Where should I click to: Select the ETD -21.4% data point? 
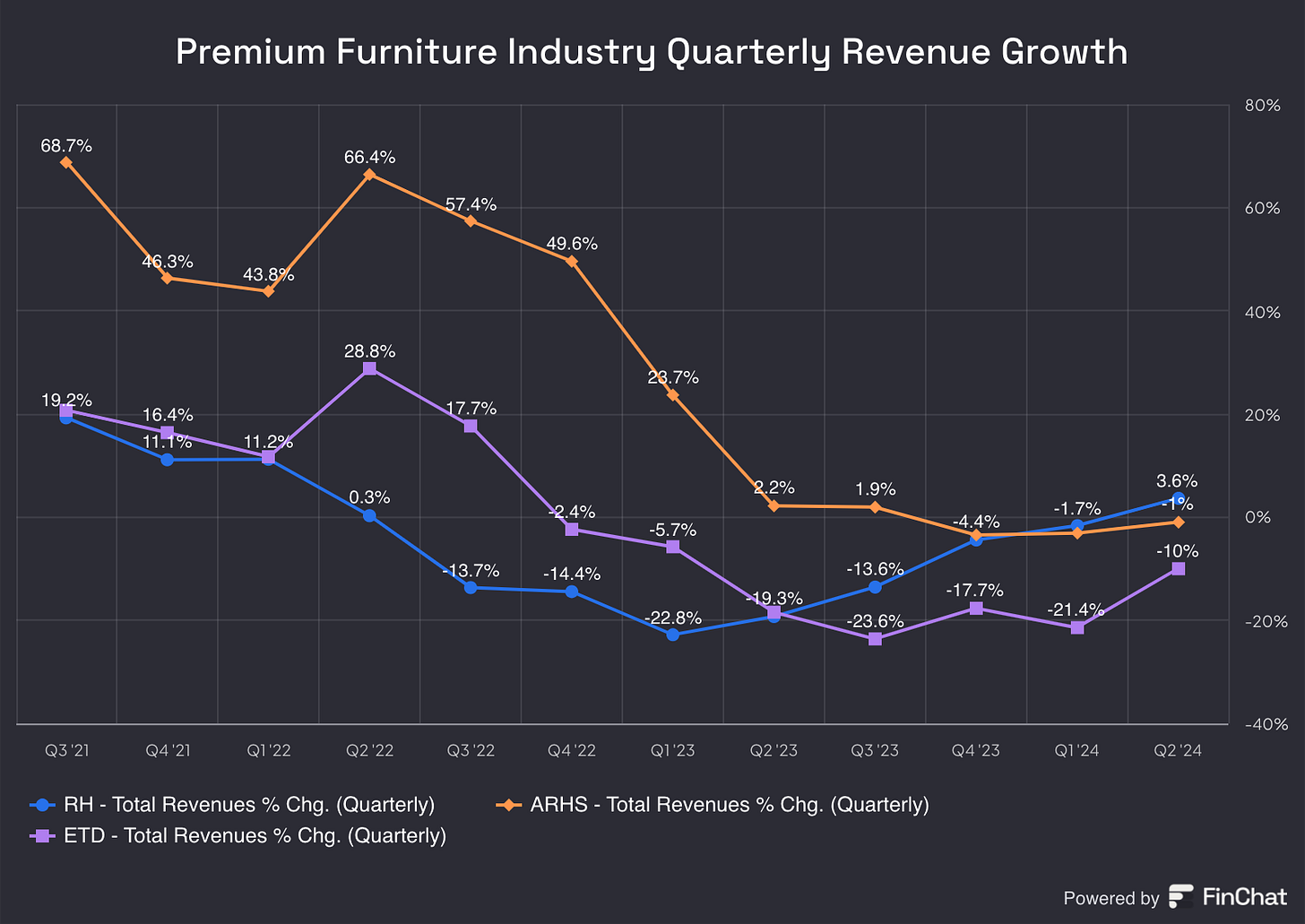[x=1077, y=627]
